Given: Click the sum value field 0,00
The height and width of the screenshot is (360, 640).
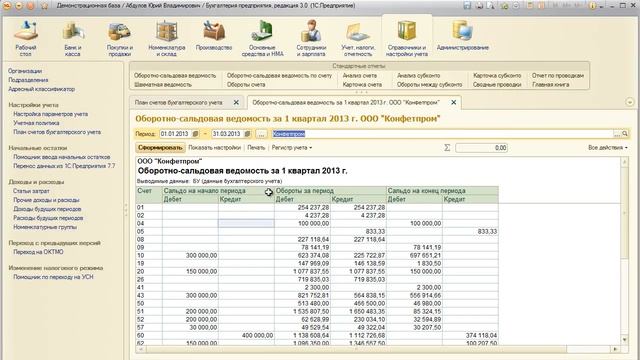Looking at the screenshot, I should (x=482, y=148).
